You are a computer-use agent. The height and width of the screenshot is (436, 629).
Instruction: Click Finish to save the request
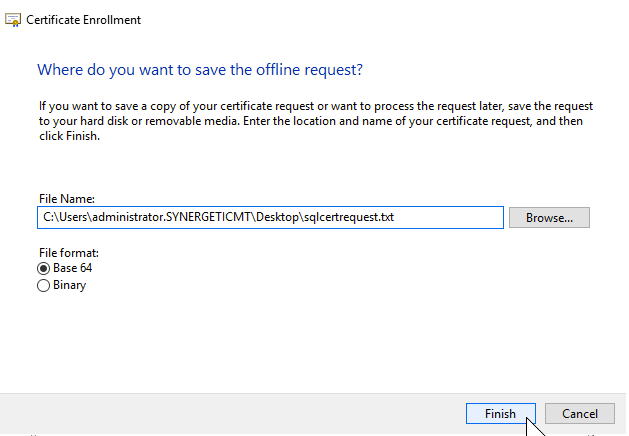click(x=500, y=414)
